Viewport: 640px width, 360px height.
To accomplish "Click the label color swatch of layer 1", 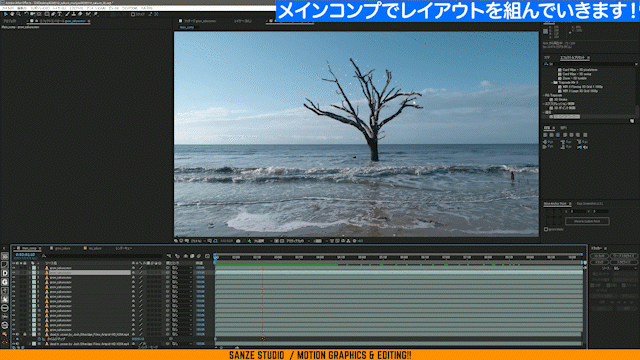I will [34, 268].
